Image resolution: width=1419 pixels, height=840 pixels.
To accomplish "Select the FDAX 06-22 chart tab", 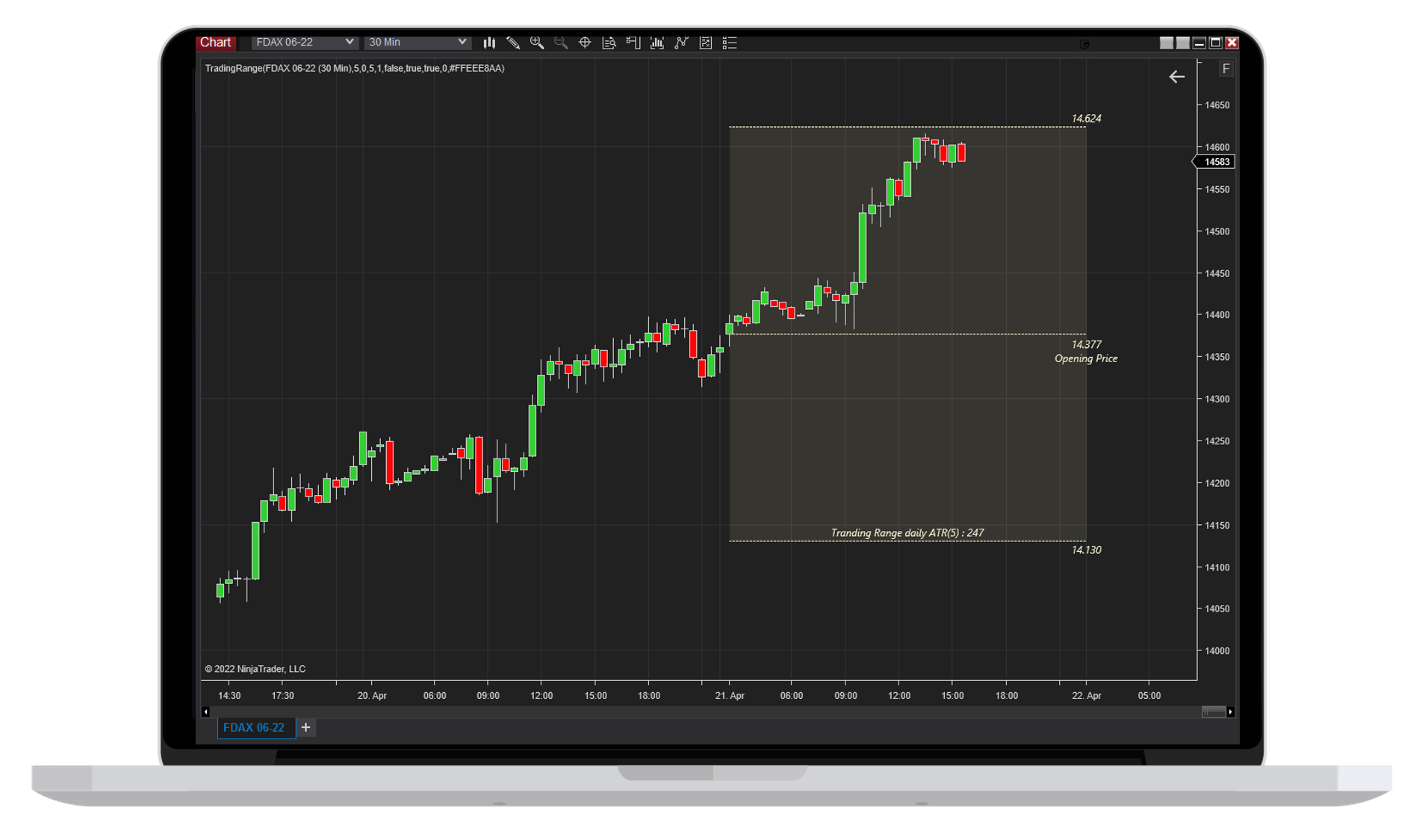I will click(x=254, y=727).
